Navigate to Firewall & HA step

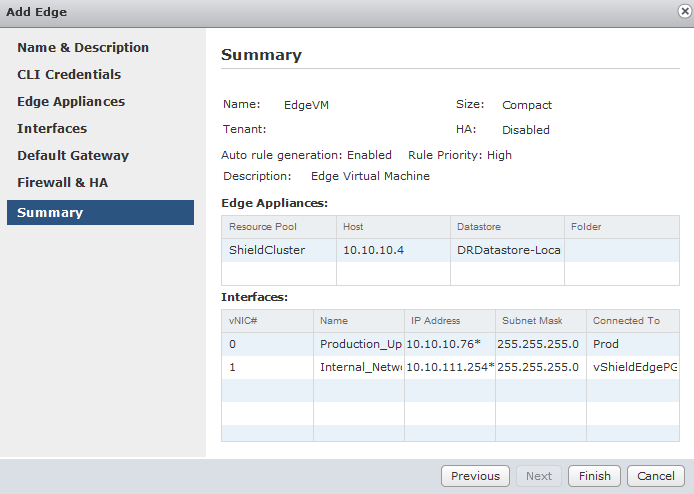pyautogui.click(x=62, y=183)
